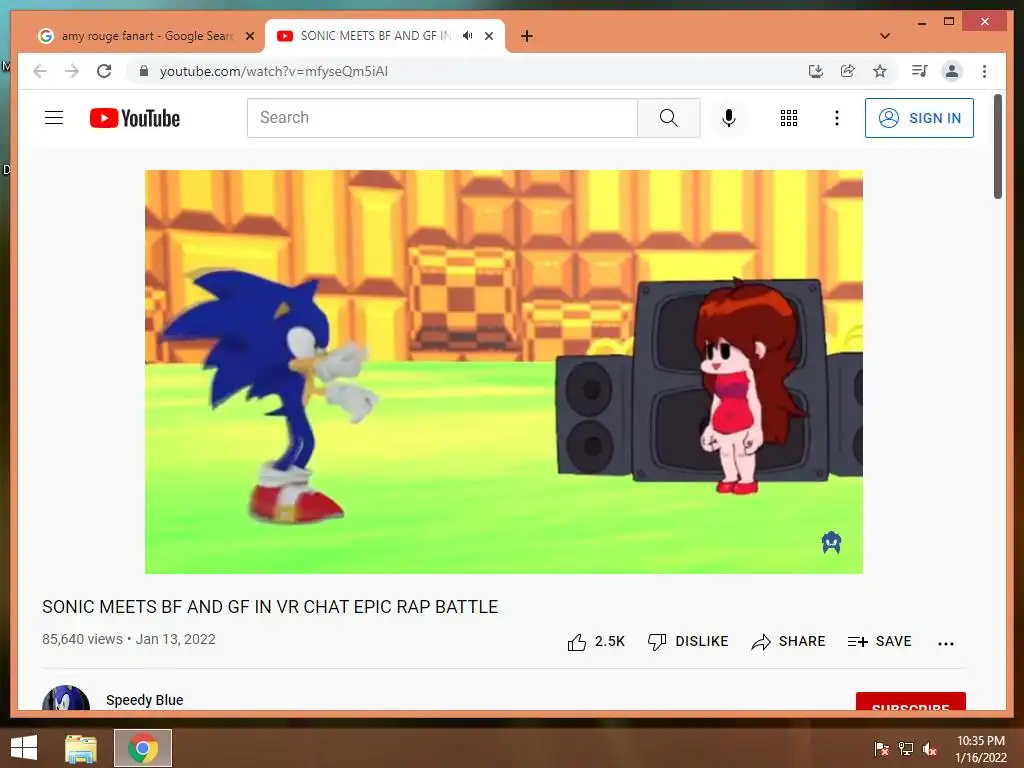
Task: Go to YouTube home via logo
Action: [x=135, y=118]
